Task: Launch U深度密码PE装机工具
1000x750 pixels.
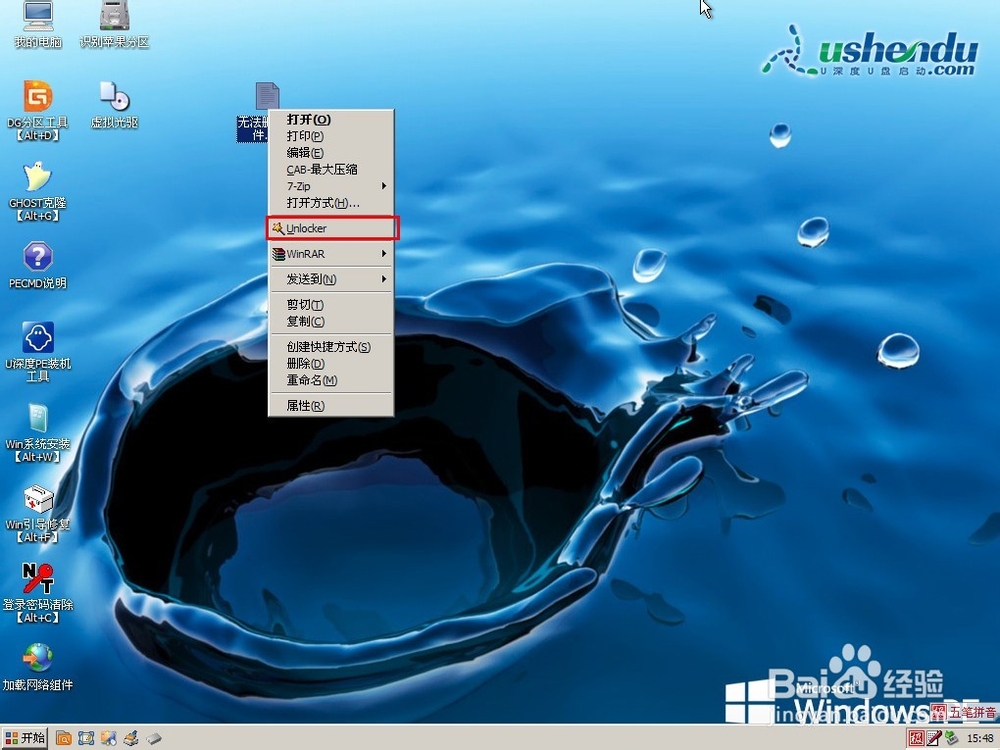Action: point(37,340)
